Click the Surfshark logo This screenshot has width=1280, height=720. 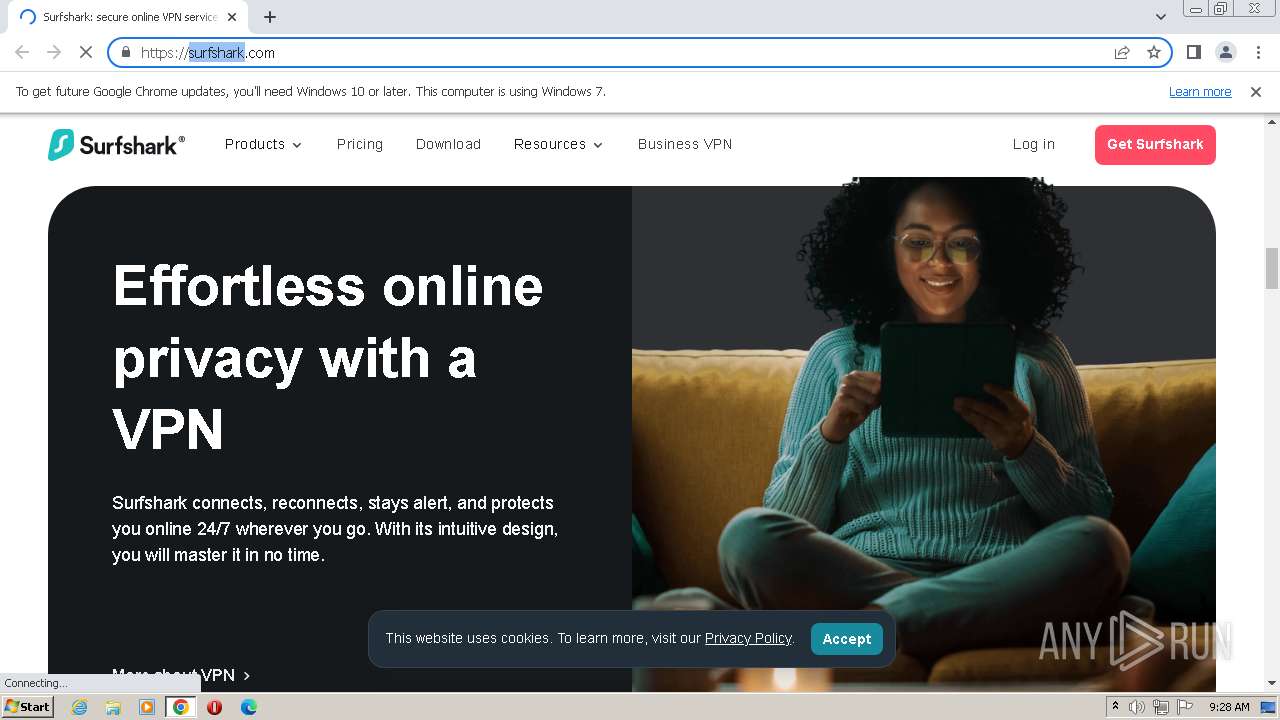point(116,145)
